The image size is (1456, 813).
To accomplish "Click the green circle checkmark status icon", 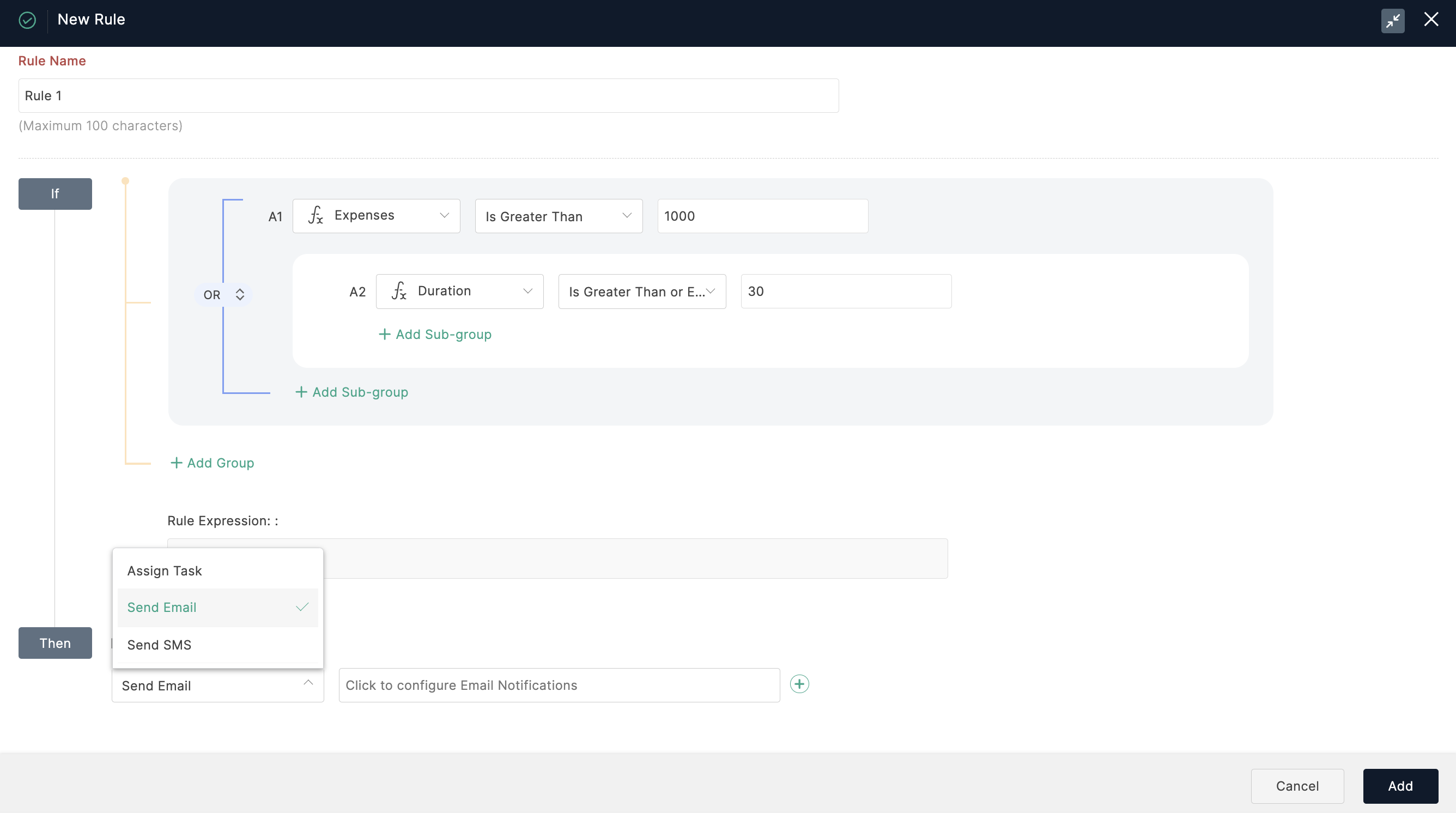I will coord(27,19).
